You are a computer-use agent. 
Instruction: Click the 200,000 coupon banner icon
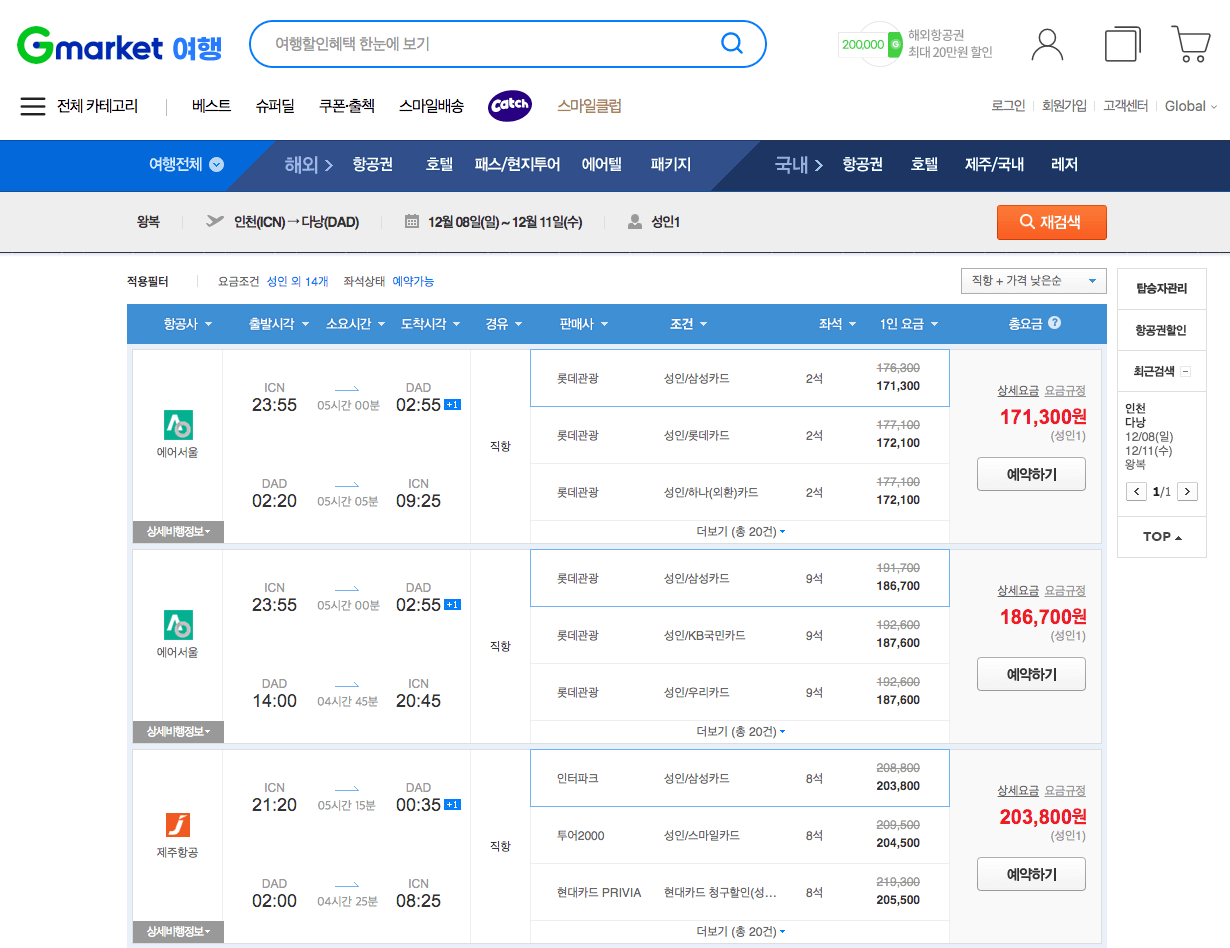coord(870,44)
